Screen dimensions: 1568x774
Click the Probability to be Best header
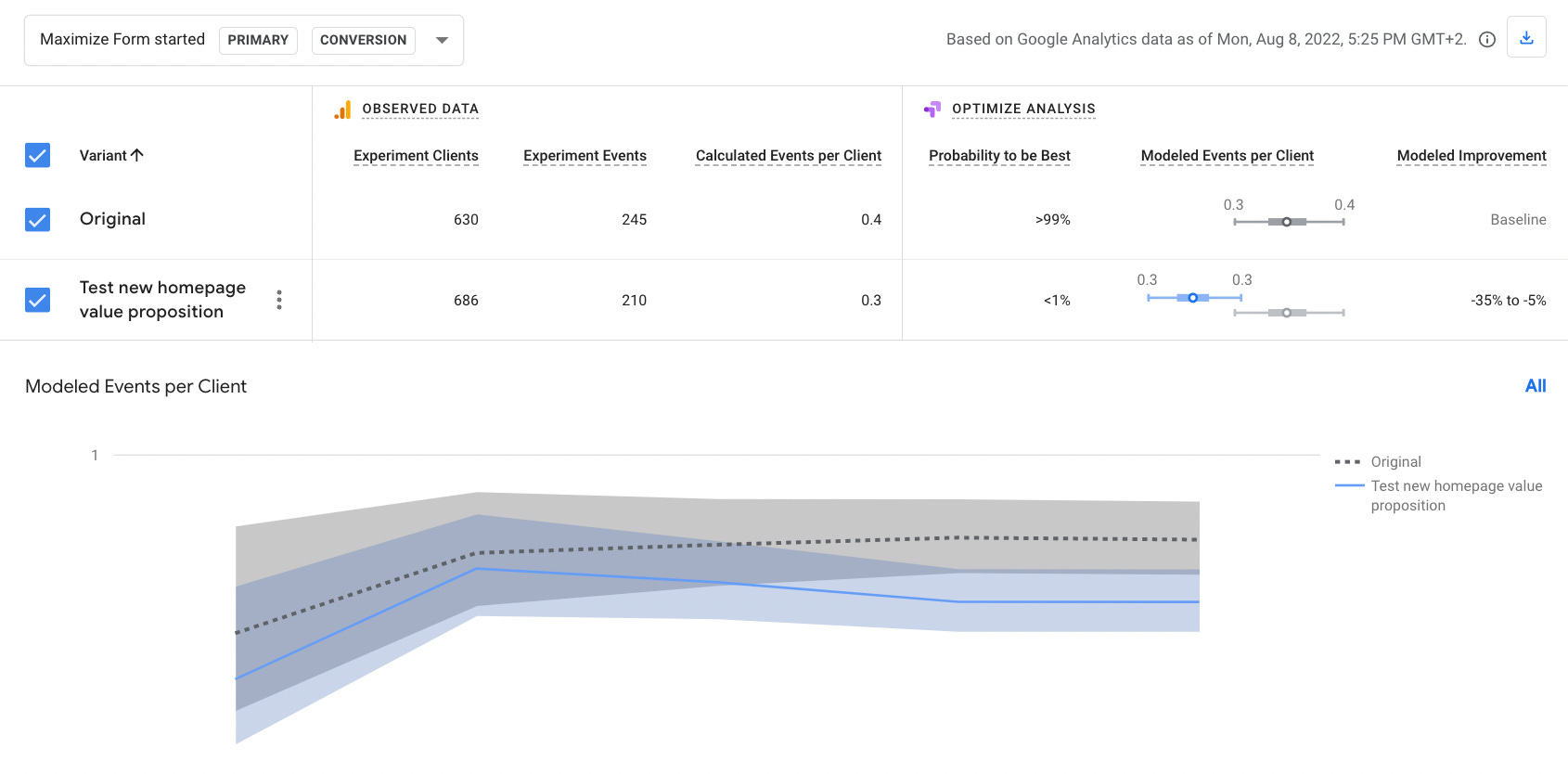[x=999, y=156]
